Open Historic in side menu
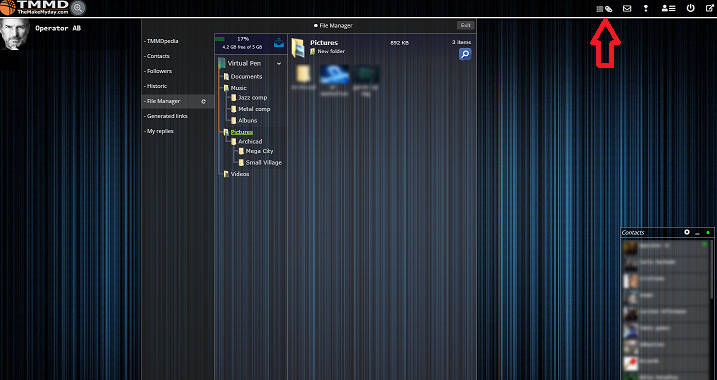Image resolution: width=717 pixels, height=380 pixels. pos(156,86)
